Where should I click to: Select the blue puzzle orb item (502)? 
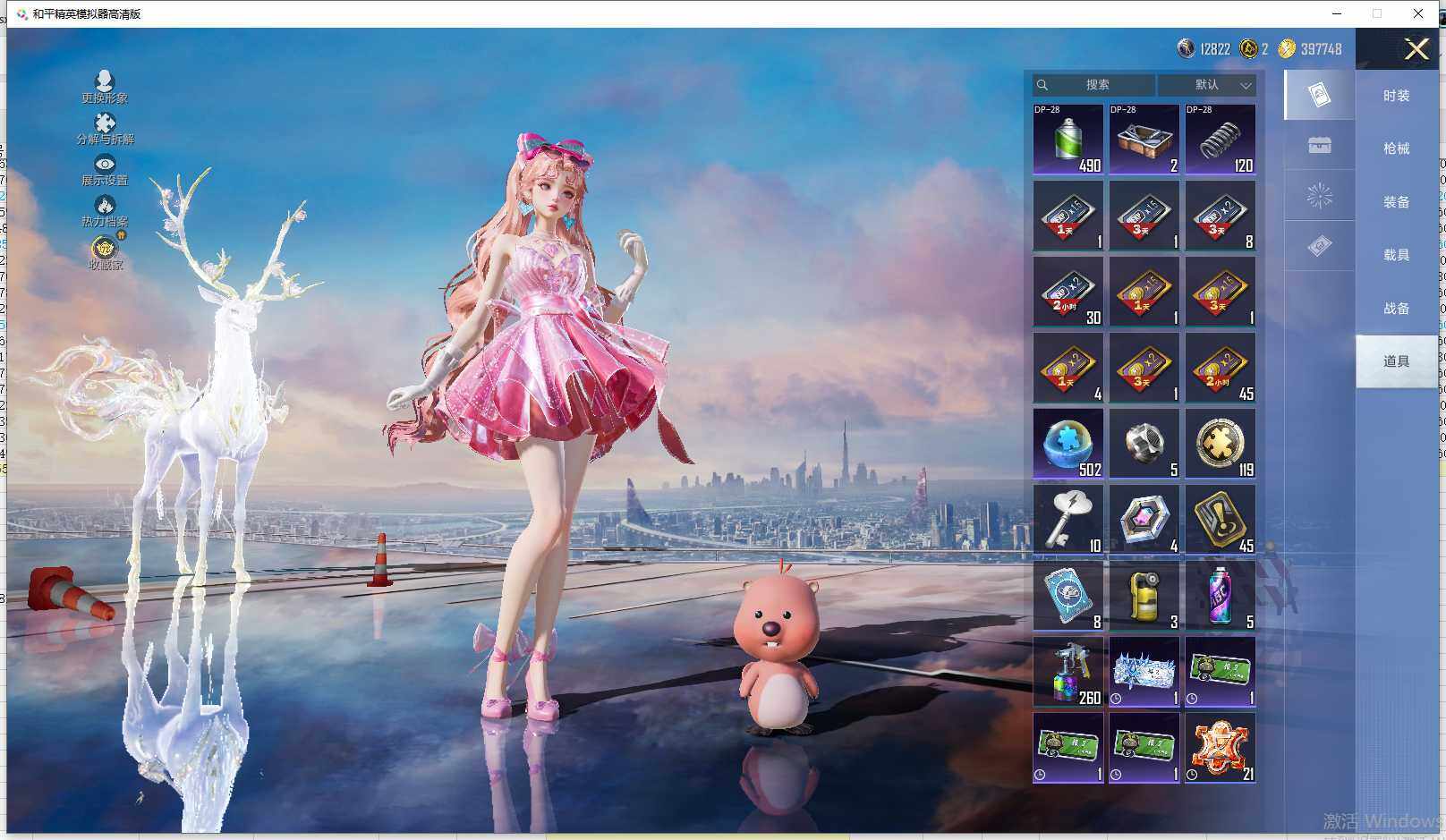click(1068, 444)
